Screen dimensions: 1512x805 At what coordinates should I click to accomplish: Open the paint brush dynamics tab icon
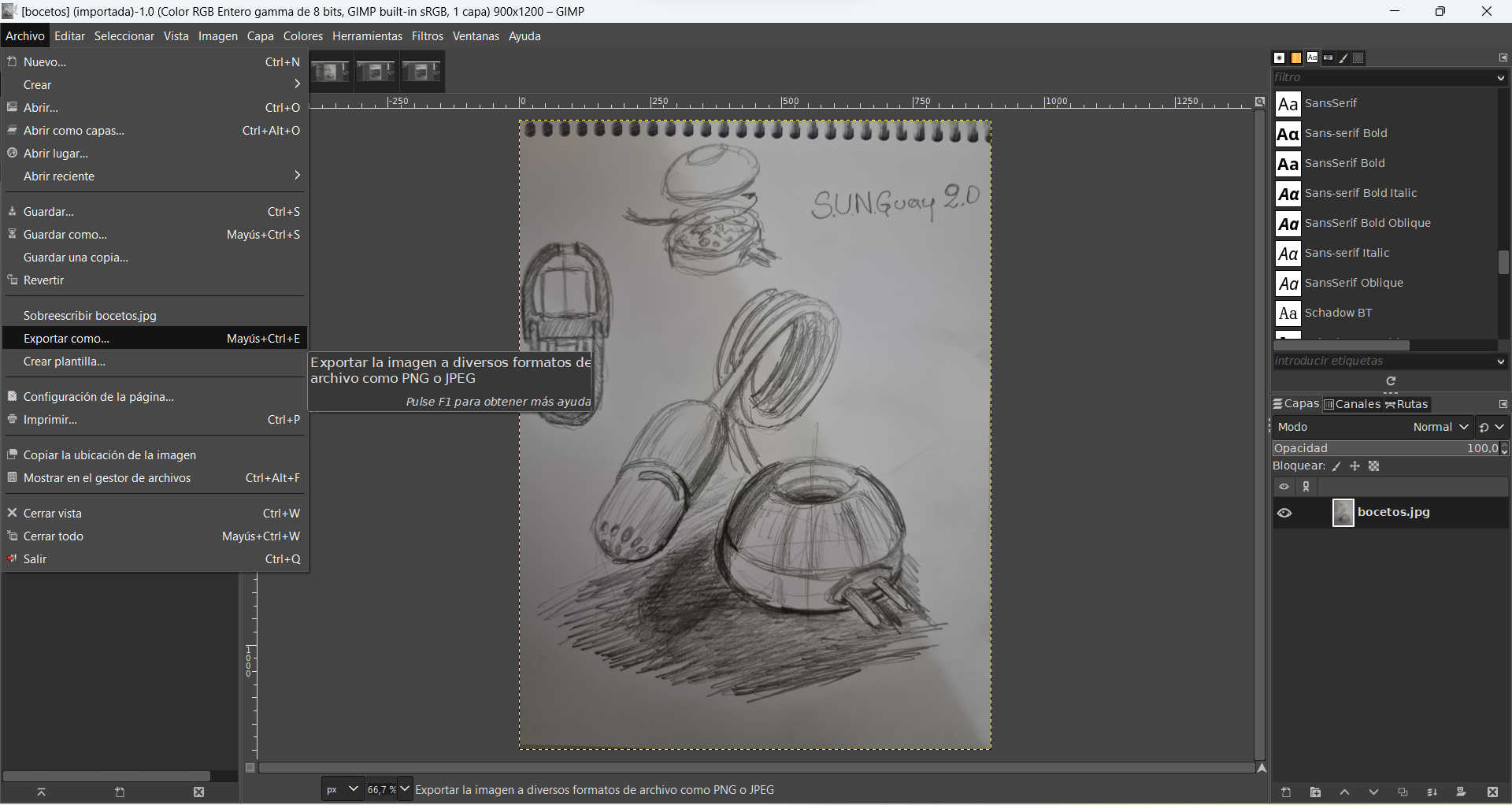(1343, 58)
